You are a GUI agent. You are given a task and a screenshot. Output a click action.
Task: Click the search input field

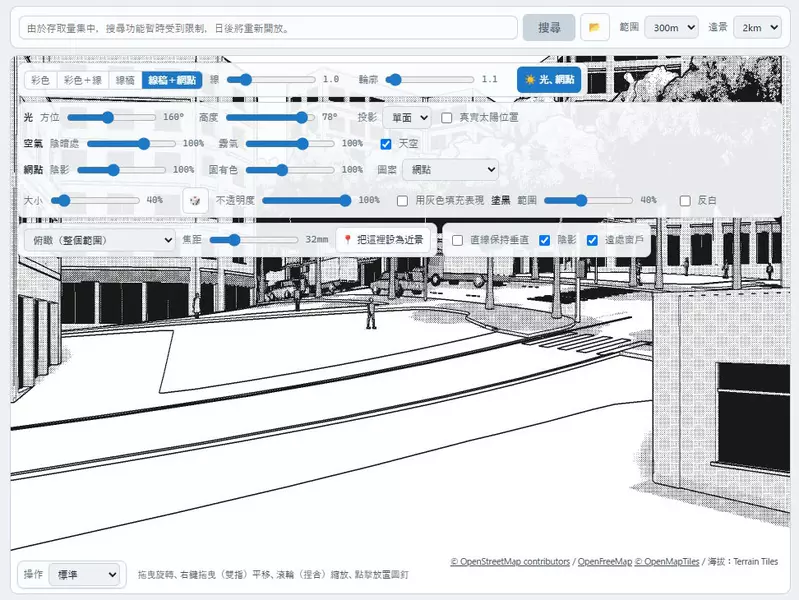[268, 28]
